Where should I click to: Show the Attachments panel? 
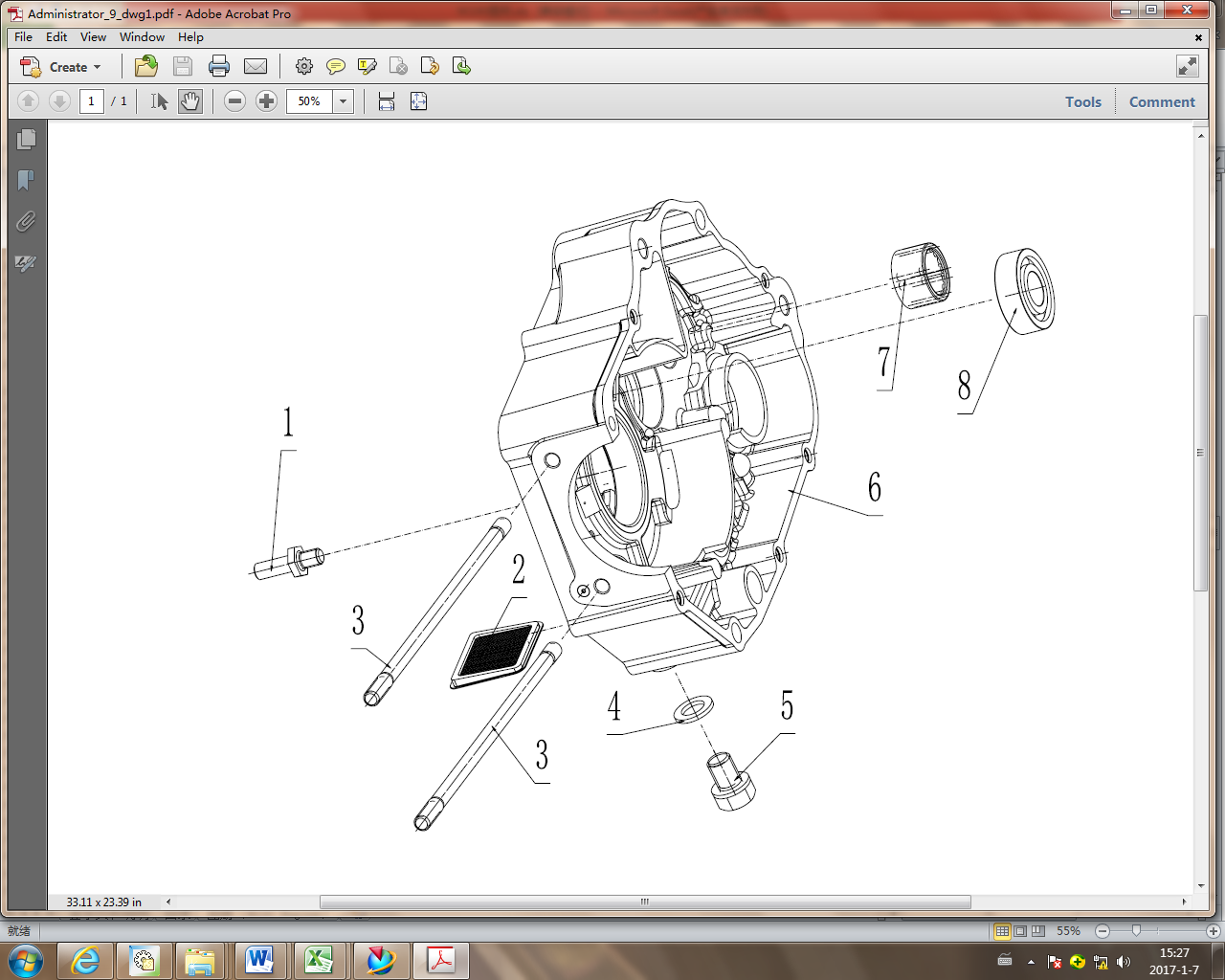[x=26, y=222]
